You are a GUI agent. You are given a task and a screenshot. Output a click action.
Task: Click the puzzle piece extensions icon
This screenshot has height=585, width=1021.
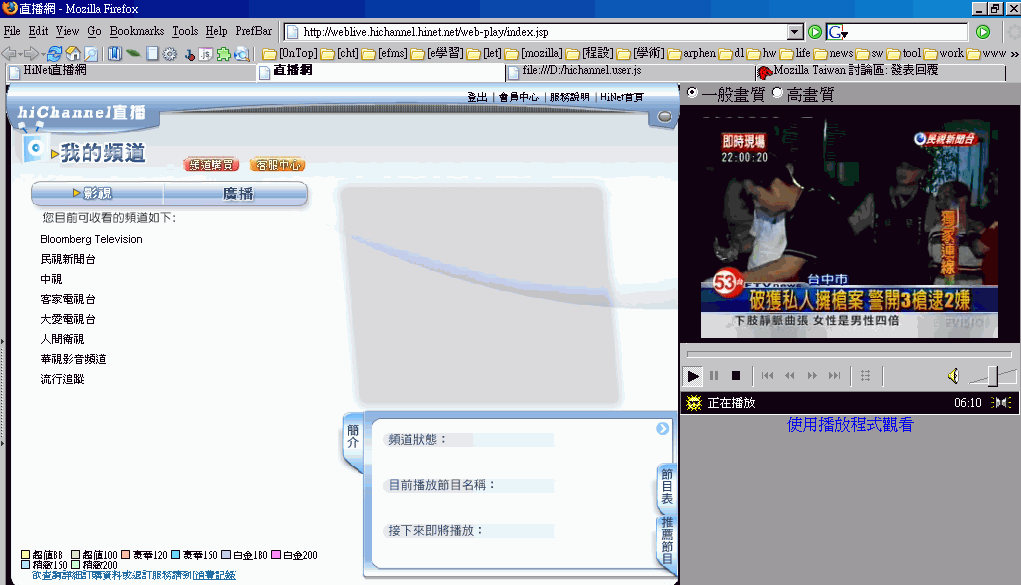tap(223, 53)
